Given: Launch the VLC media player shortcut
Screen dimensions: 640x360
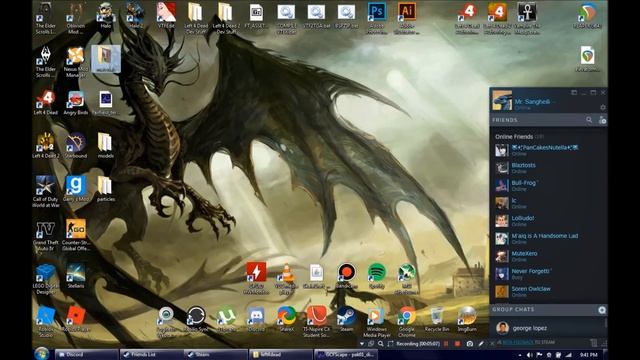Looking at the screenshot, I should point(287,279).
